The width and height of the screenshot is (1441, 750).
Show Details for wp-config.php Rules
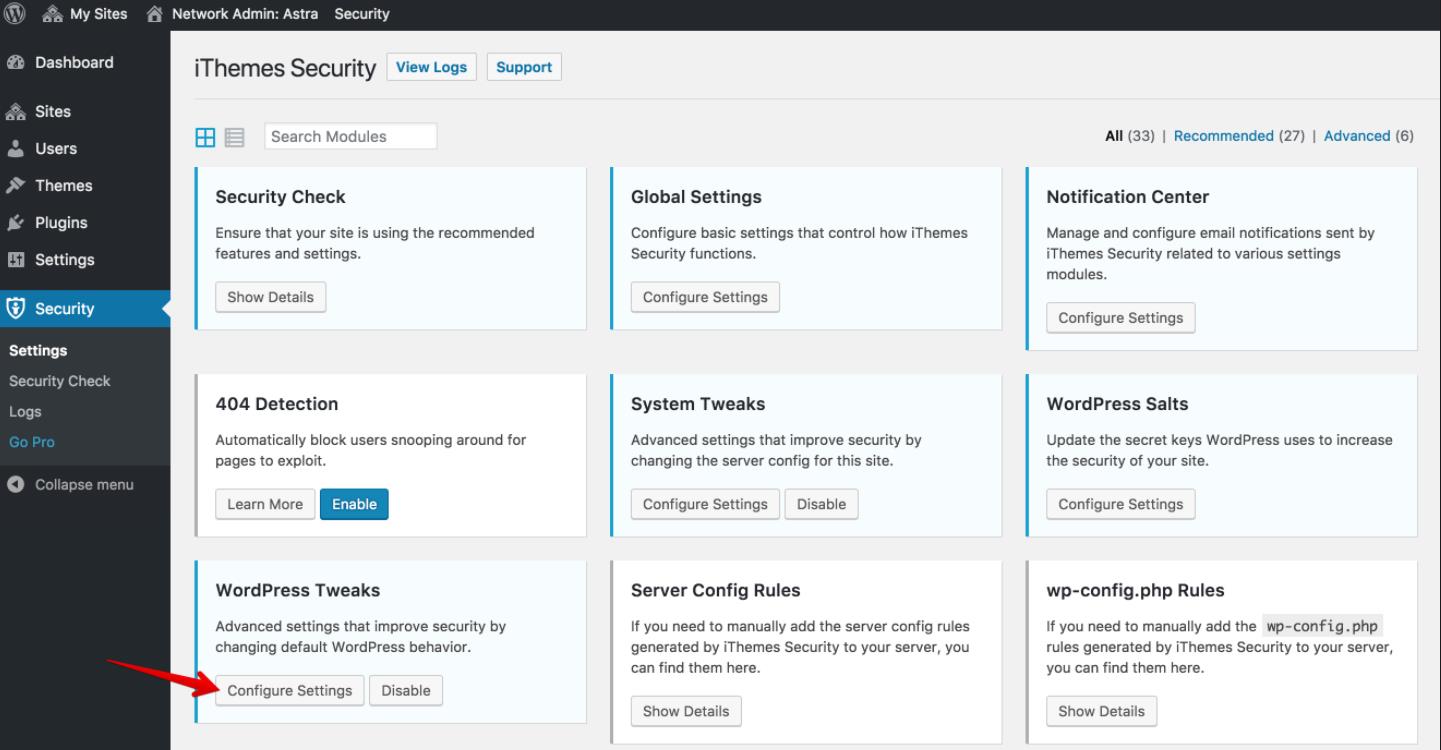(1101, 711)
